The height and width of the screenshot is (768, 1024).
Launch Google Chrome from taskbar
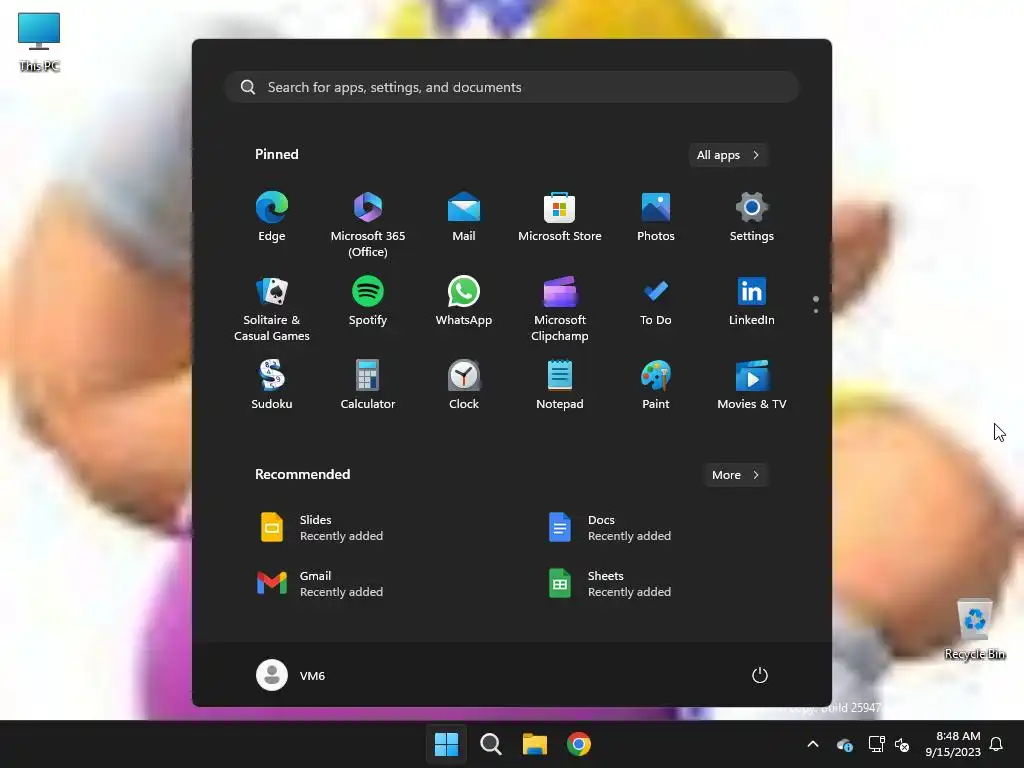pyautogui.click(x=579, y=744)
